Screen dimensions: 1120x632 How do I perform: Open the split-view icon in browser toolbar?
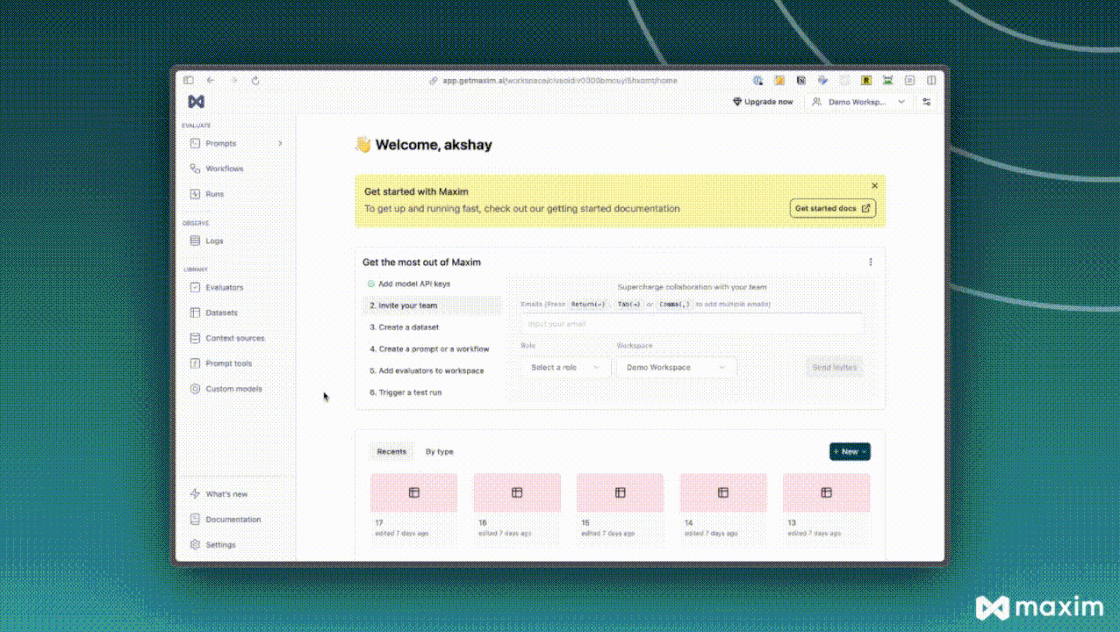(931, 81)
